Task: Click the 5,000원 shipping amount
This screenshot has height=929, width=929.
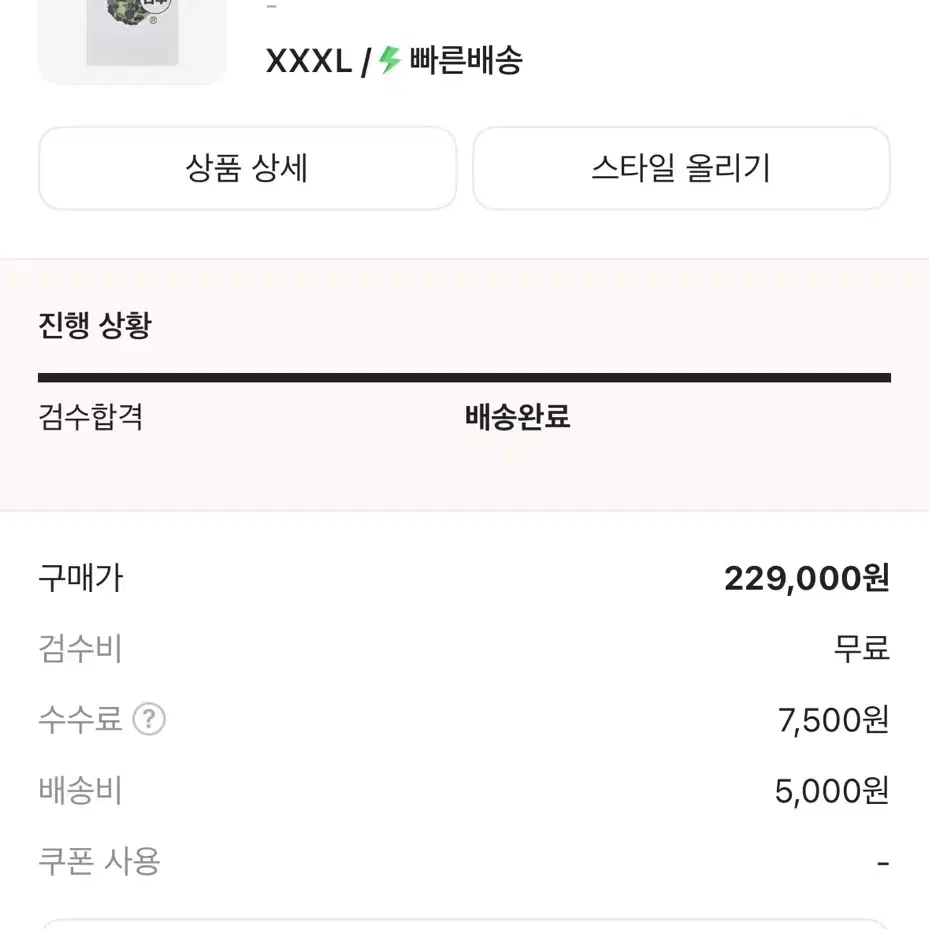Action: click(x=831, y=791)
